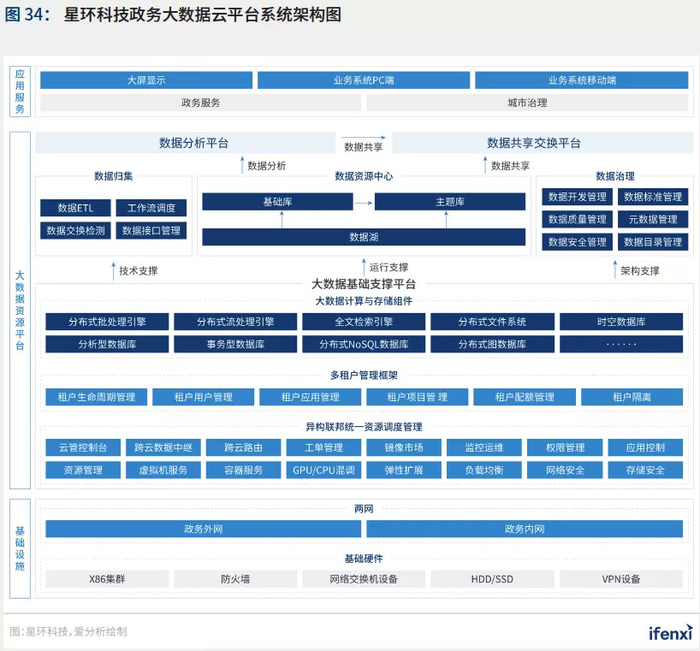This screenshot has width=700, height=651.
Task: Click the 应用控制 block
Action: pos(645,447)
